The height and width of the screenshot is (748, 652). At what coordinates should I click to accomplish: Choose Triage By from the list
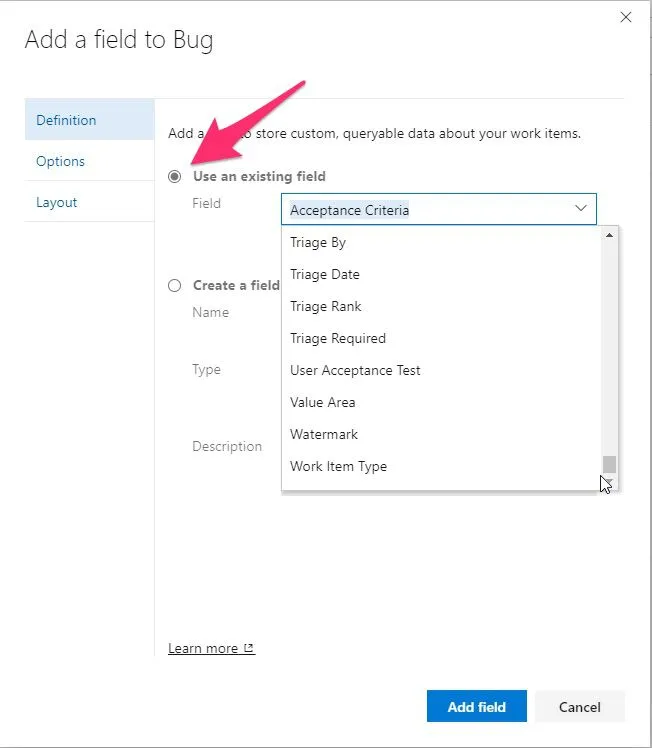tap(318, 242)
